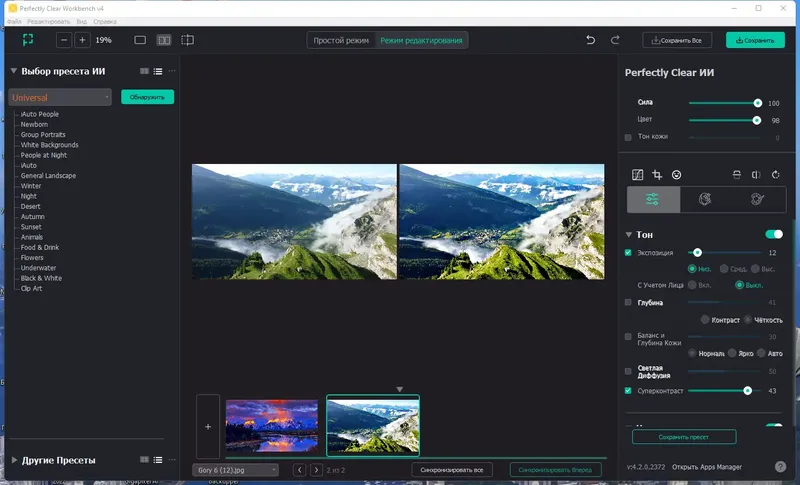
Task: Open the help question mark icon
Action: pyautogui.click(x=780, y=466)
